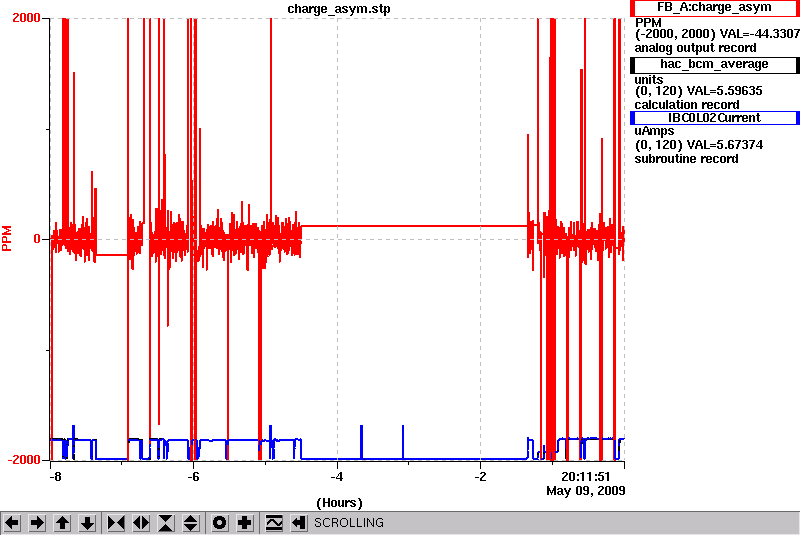The image size is (800, 535).
Task: Click the 0 y-axis tick label
Action: click(37, 239)
